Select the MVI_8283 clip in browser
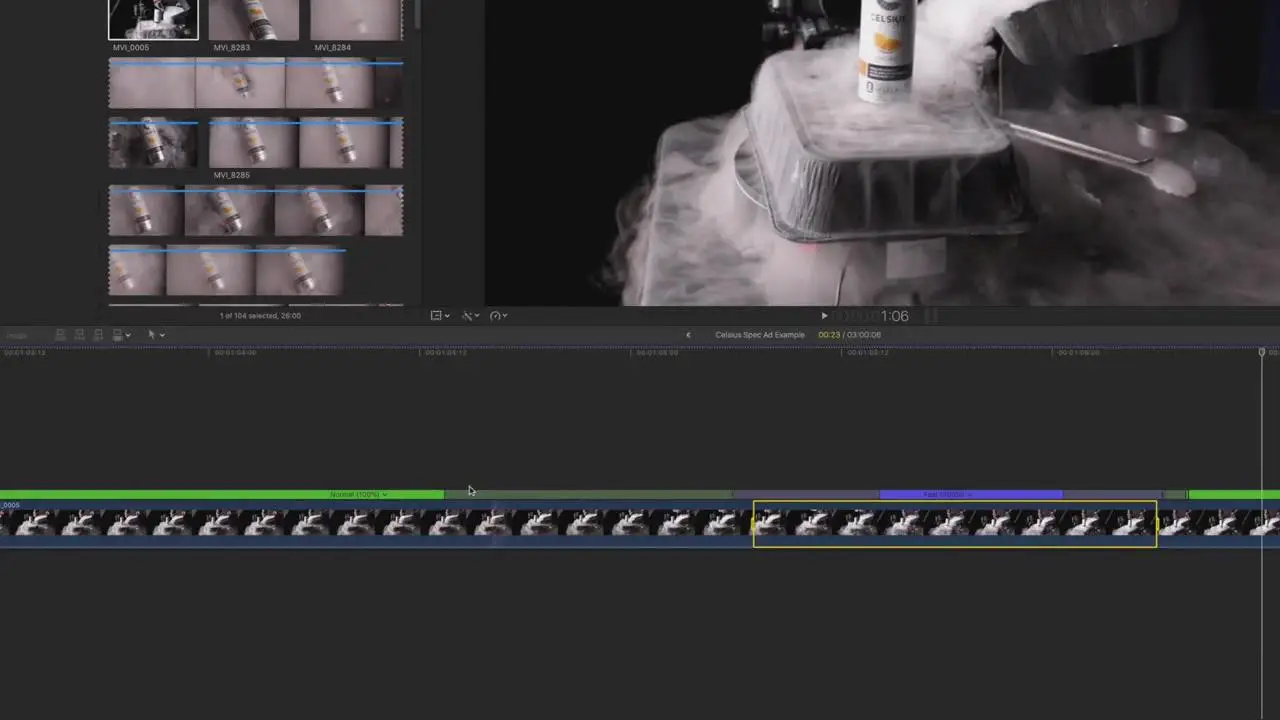The width and height of the screenshot is (1280, 720). click(254, 19)
